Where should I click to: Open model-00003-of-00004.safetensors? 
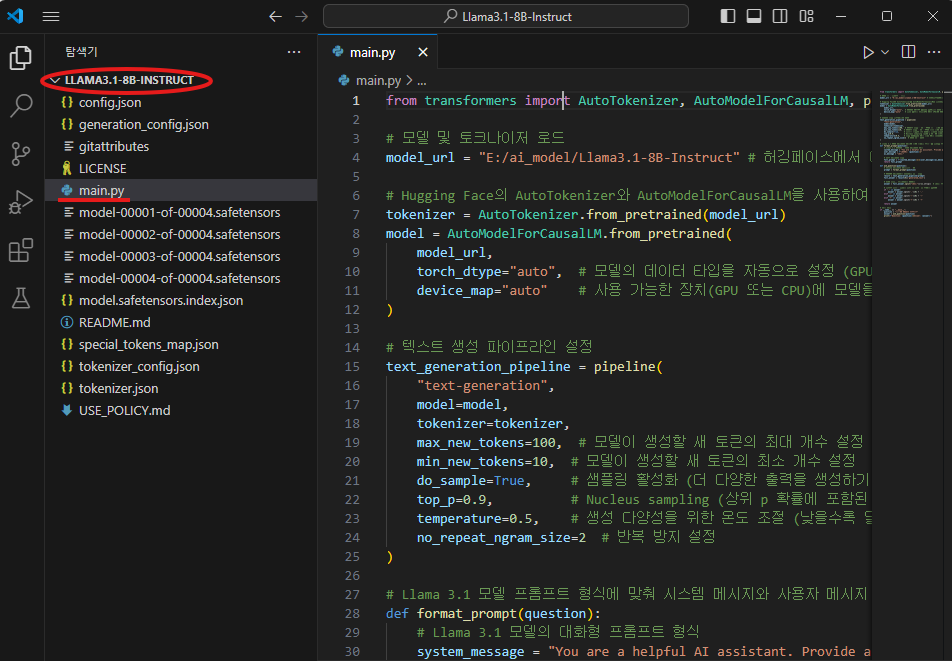click(x=179, y=256)
